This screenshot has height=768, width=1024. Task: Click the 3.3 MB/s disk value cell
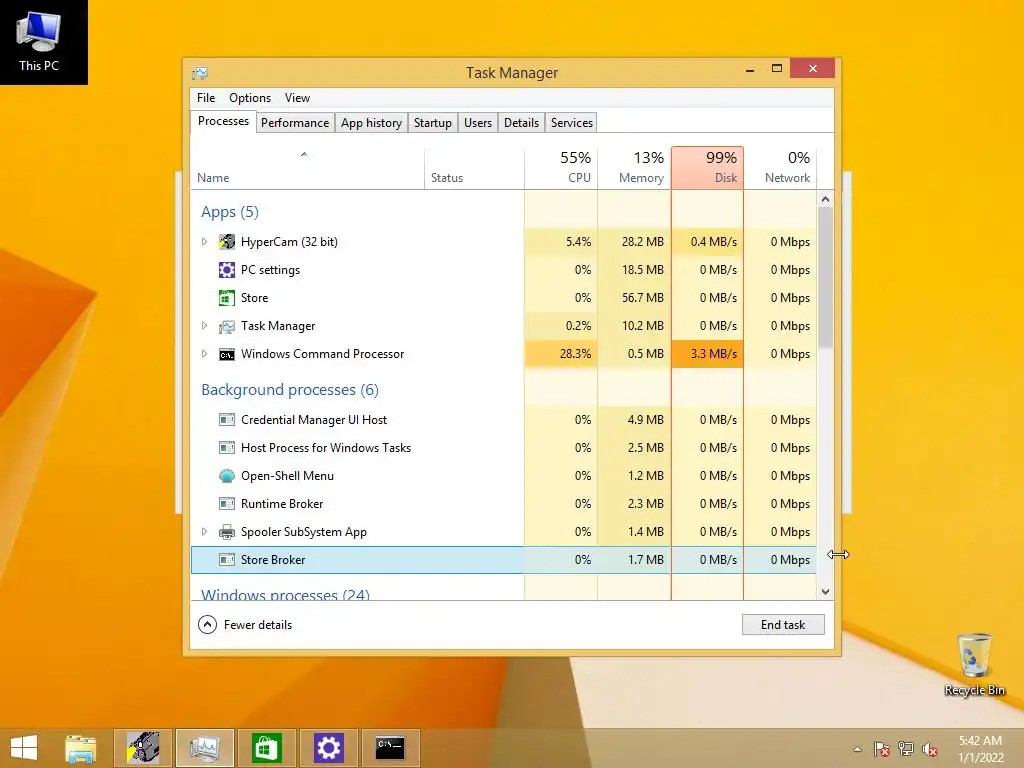[x=707, y=354]
